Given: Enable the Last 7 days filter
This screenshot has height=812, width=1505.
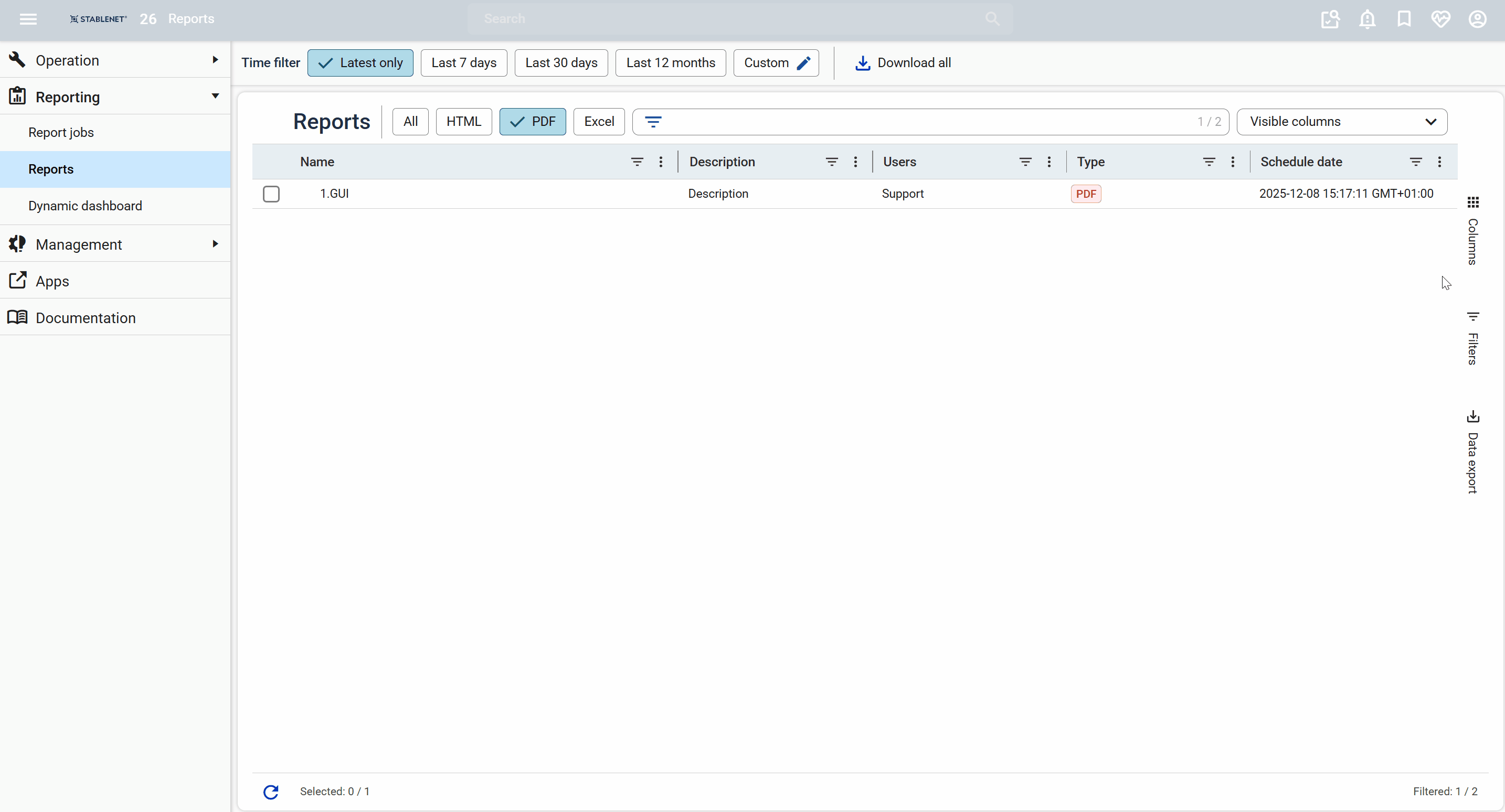Looking at the screenshot, I should (463, 62).
